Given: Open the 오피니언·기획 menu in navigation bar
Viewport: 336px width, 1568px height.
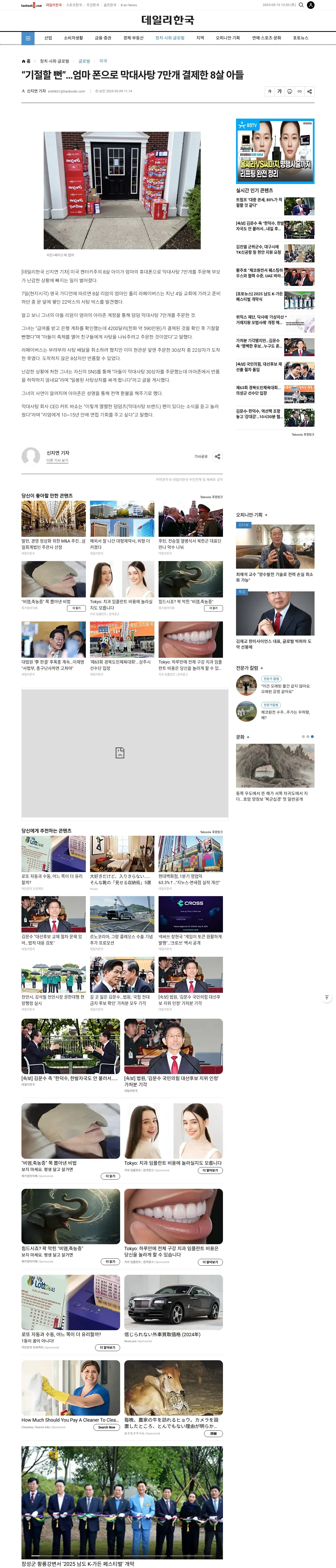Looking at the screenshot, I should (228, 38).
